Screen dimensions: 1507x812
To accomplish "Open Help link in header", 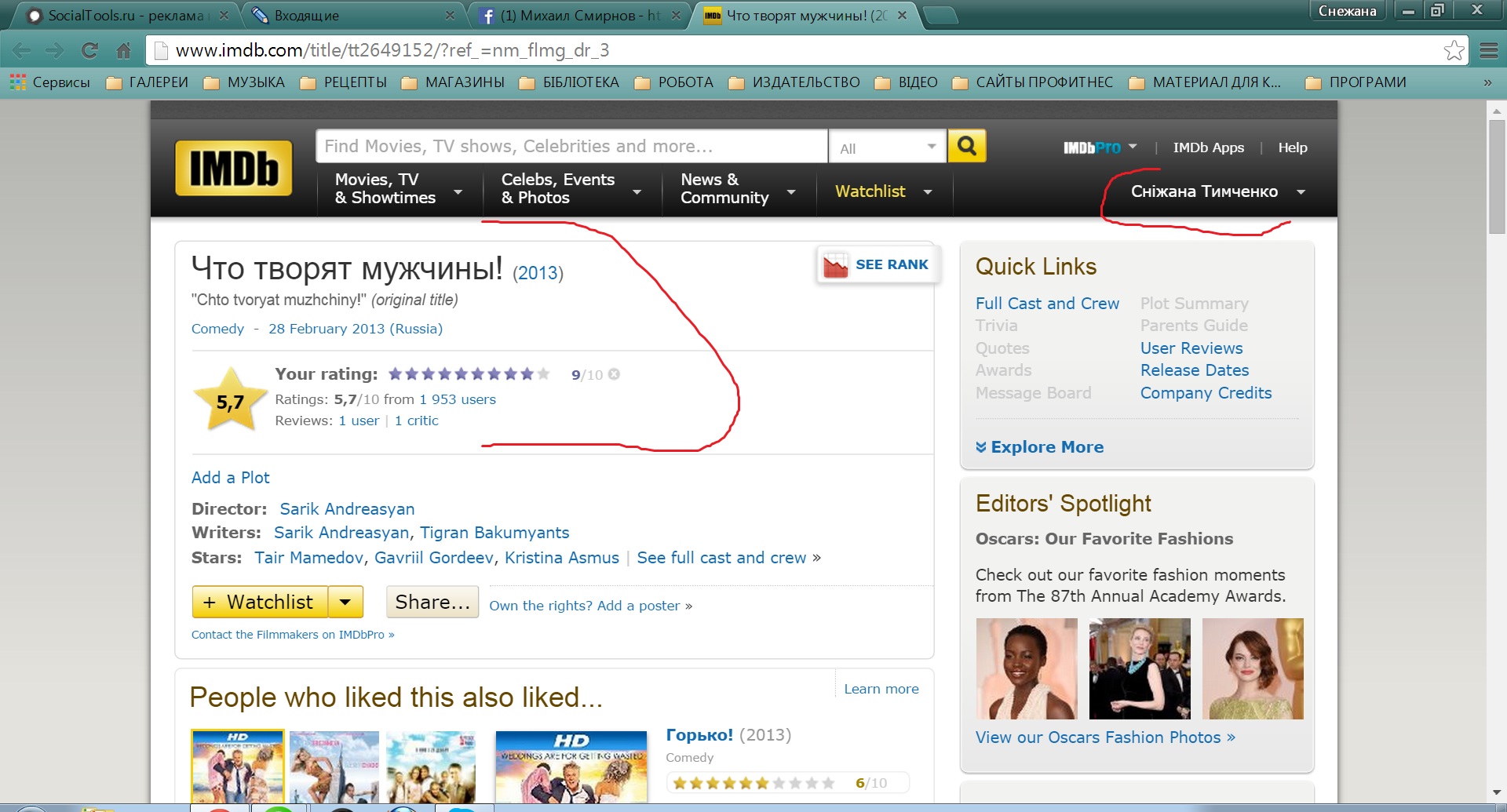I will click(1292, 147).
